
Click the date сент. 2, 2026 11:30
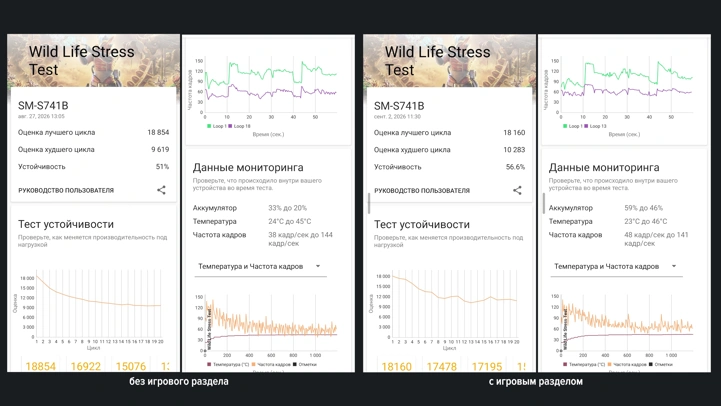[397, 117]
